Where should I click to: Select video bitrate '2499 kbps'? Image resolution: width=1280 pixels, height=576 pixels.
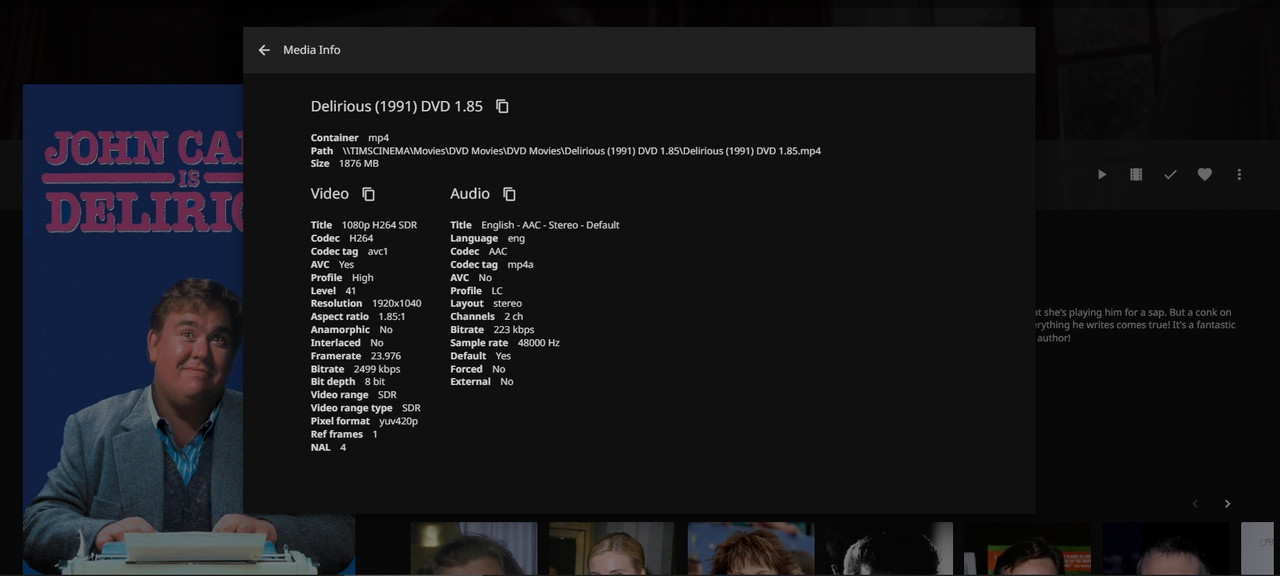pyautogui.click(x=376, y=369)
